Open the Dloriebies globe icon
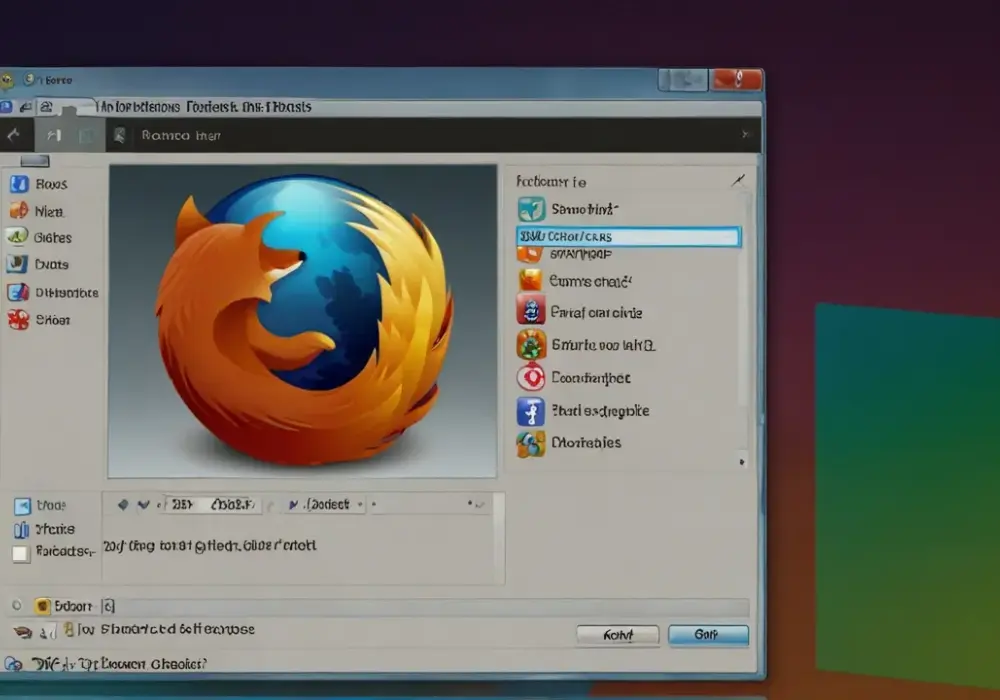This screenshot has height=700, width=1000. tap(531, 444)
